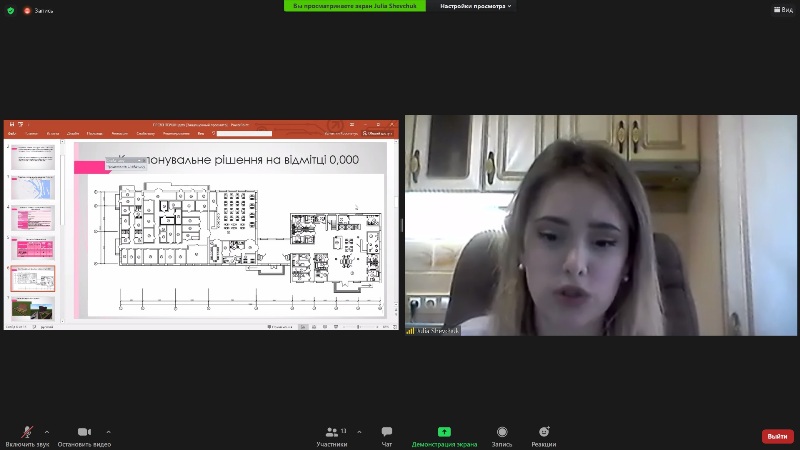This screenshot has width=800, height=450.
Task: Click slide panel scroll up arrow
Action: click(x=63, y=142)
